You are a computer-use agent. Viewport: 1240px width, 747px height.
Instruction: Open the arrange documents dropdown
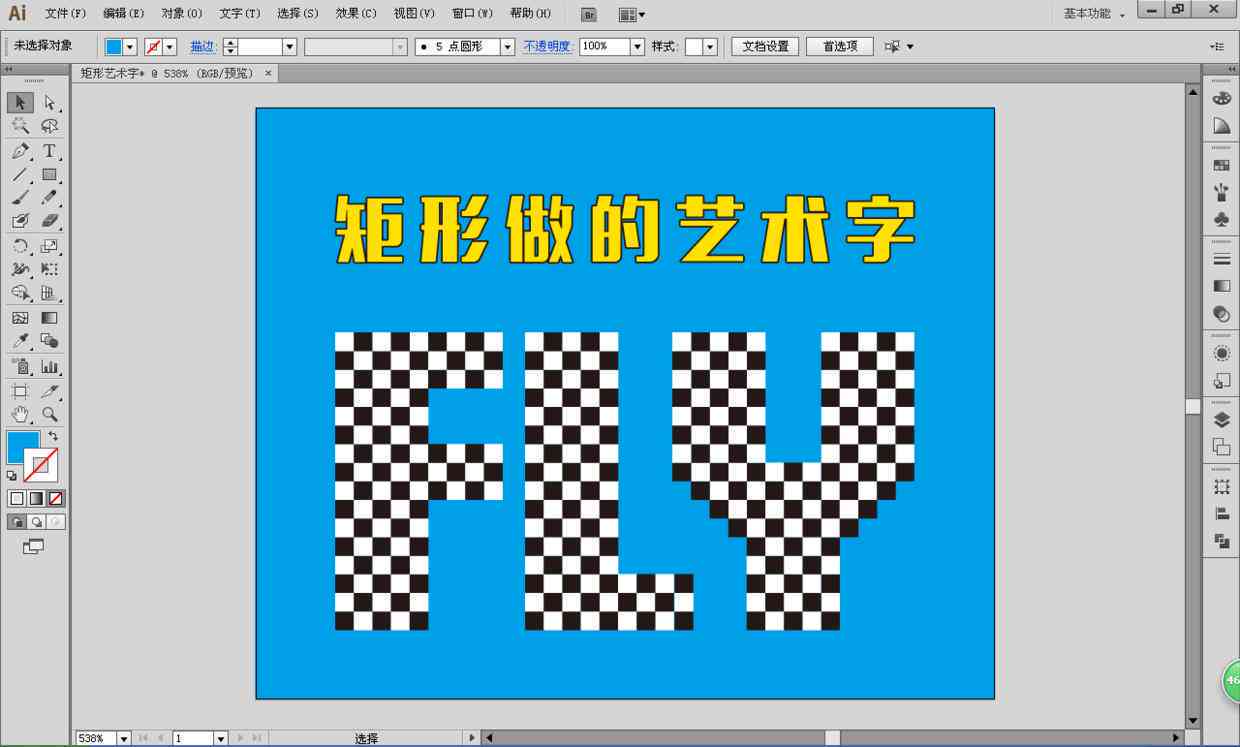(x=632, y=14)
